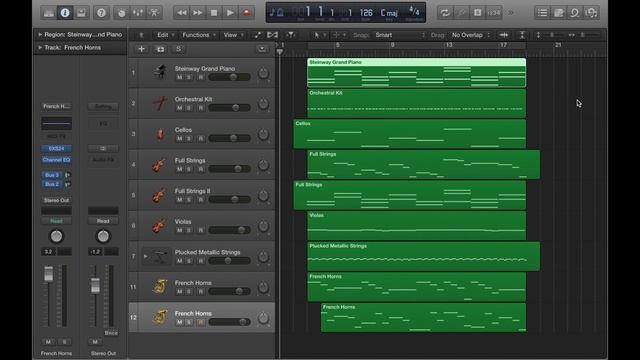Image resolution: width=640 pixels, height=360 pixels.
Task: Mute the Stereo Out channel strip
Action: pyautogui.click(x=95, y=342)
